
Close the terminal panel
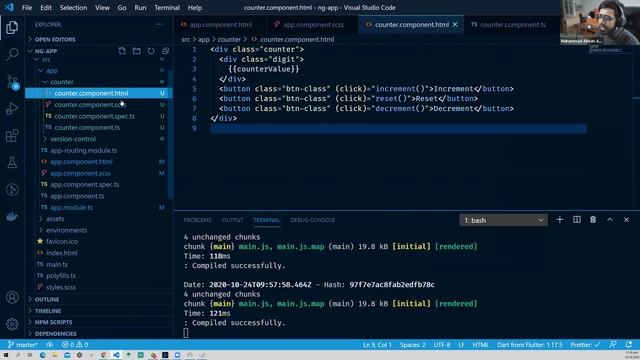[x=626, y=220]
